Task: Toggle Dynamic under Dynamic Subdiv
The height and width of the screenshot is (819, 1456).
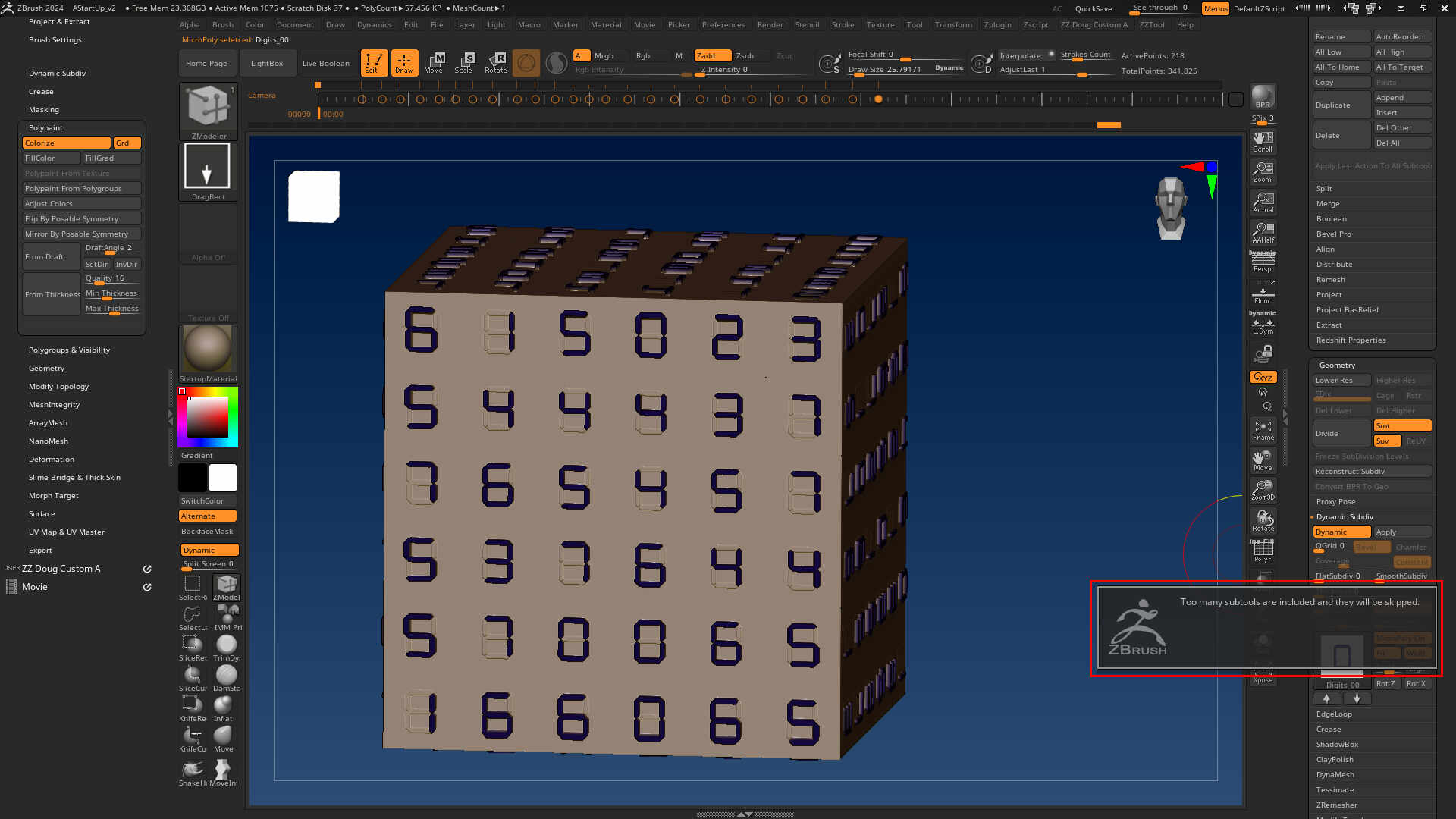Action: [1341, 532]
